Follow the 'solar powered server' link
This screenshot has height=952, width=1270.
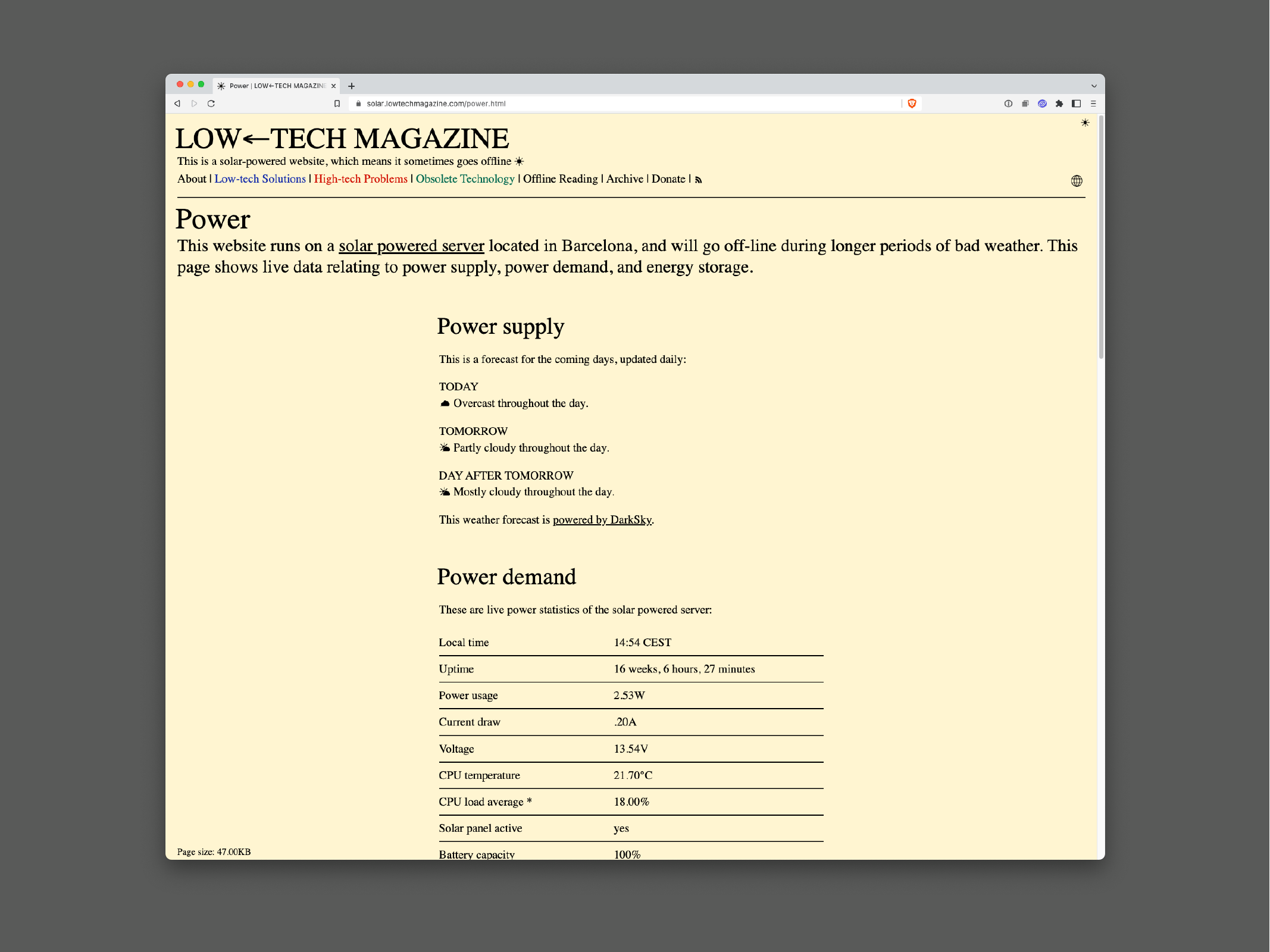tap(411, 246)
